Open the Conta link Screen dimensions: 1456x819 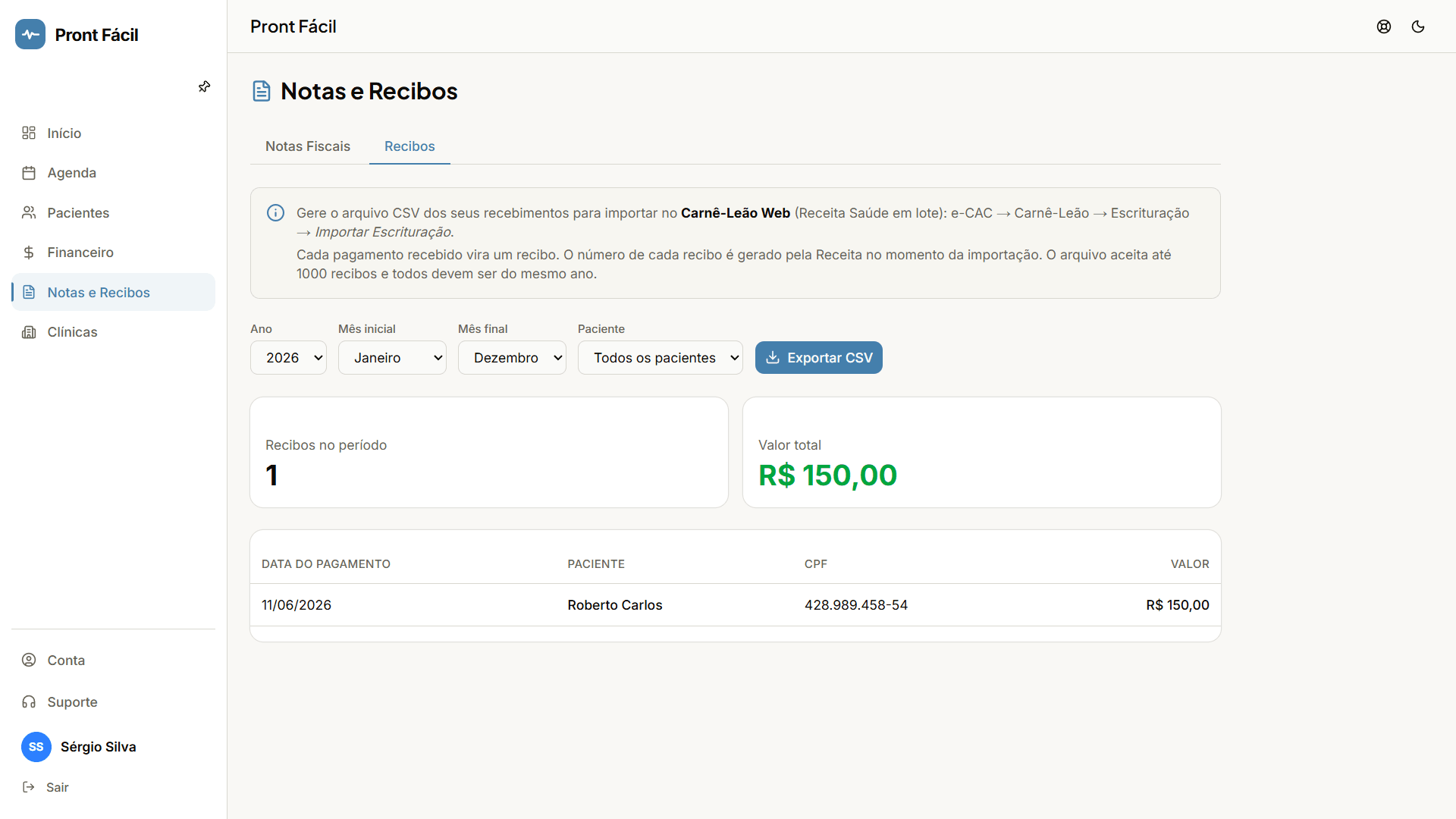[x=113, y=661]
